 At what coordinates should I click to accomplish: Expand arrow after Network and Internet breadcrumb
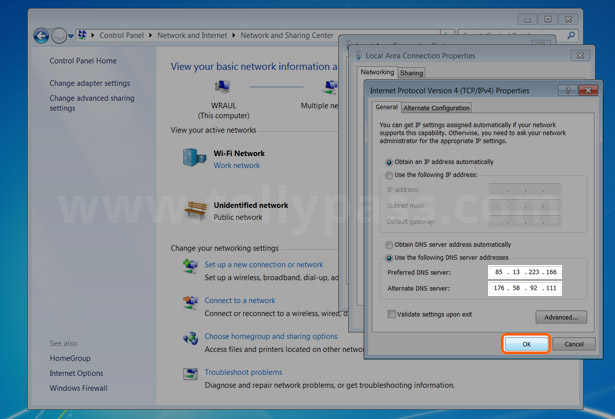[233, 35]
